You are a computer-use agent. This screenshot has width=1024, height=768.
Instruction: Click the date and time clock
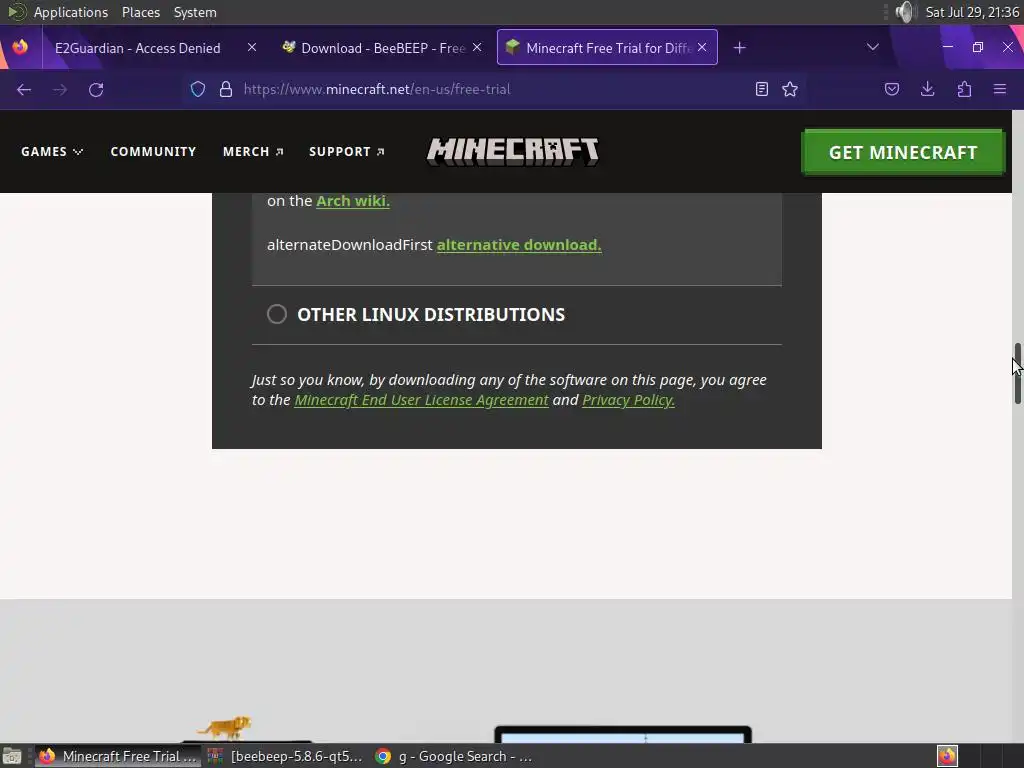point(972,12)
